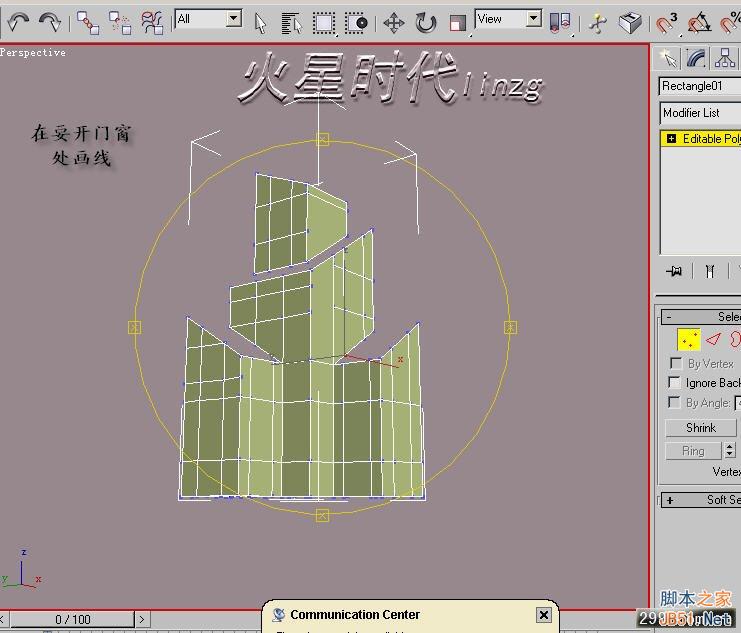Adjust the Ring spinner arrows
The image size is (741, 633).
tap(730, 451)
